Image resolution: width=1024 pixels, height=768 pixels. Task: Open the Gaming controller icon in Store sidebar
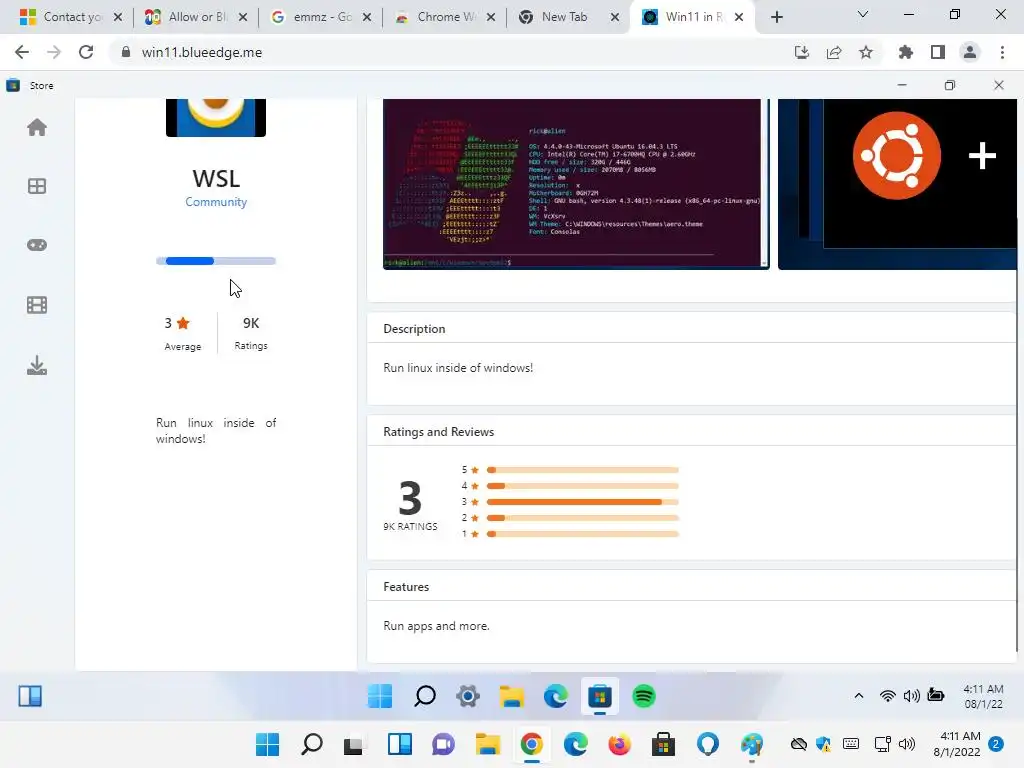(37, 245)
